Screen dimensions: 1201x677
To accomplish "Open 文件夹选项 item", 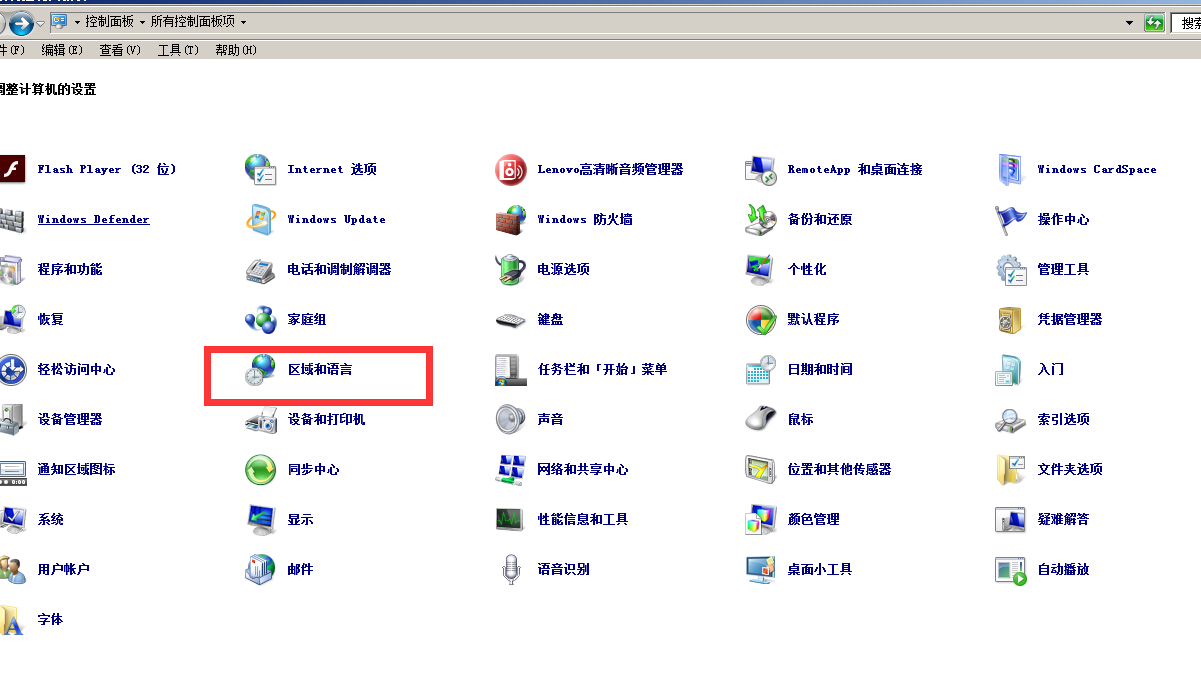I will (x=1049, y=469).
